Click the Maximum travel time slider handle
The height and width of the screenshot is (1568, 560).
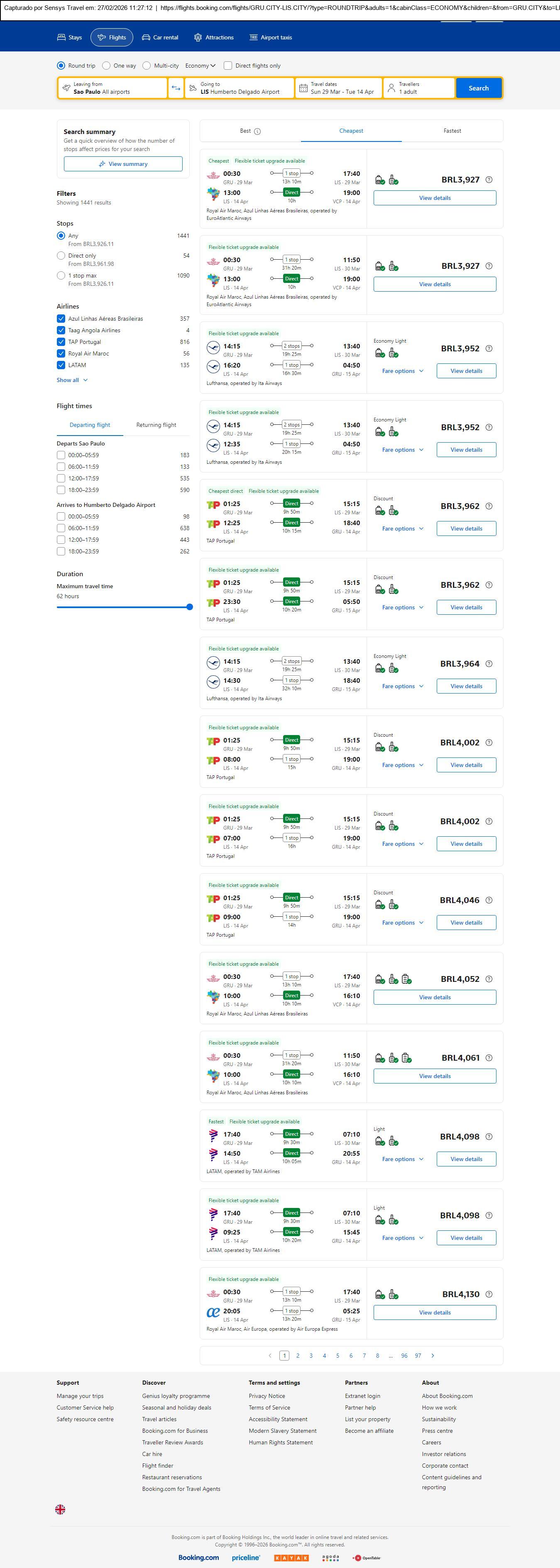click(x=190, y=607)
